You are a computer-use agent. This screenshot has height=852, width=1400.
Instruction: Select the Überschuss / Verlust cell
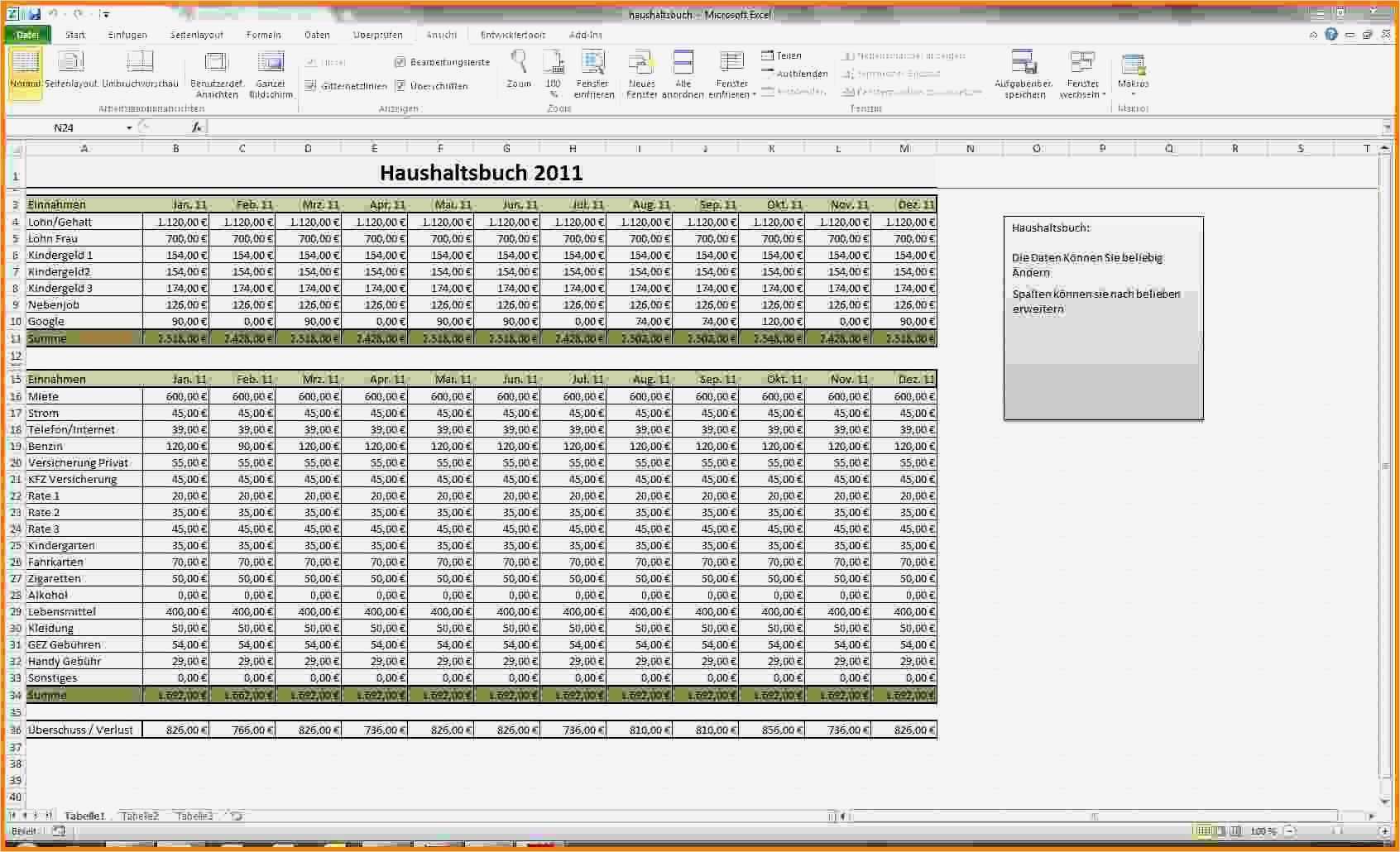click(84, 730)
